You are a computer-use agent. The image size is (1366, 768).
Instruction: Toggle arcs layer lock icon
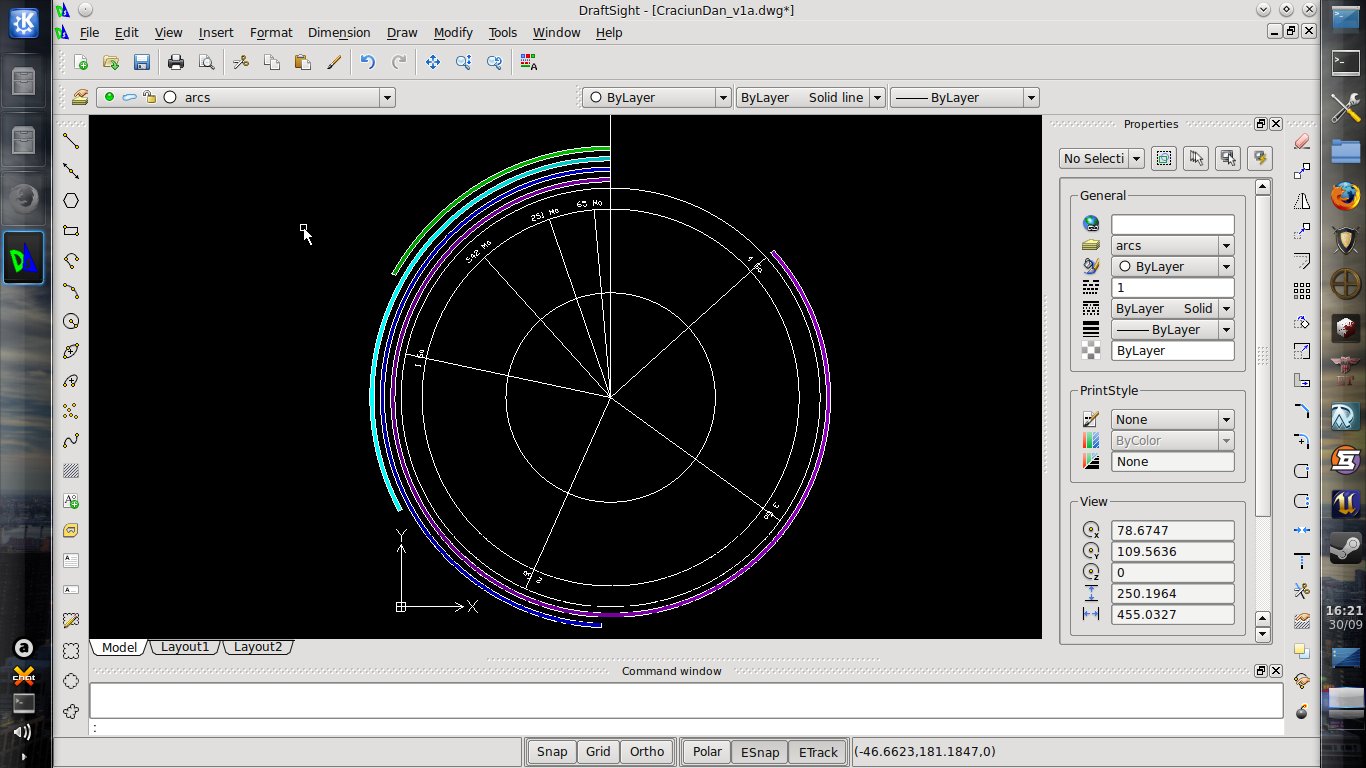tap(149, 97)
